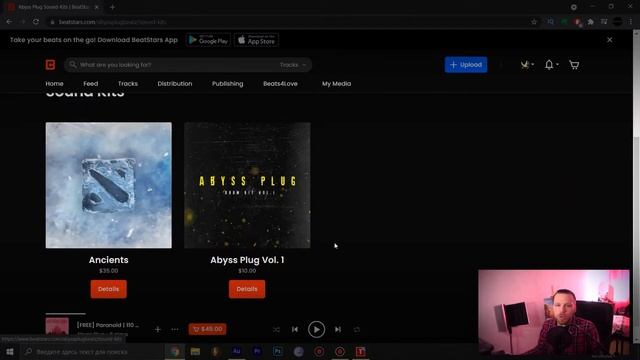Click the Upload button
Viewport: 640px width, 360px height.
pyautogui.click(x=466, y=64)
